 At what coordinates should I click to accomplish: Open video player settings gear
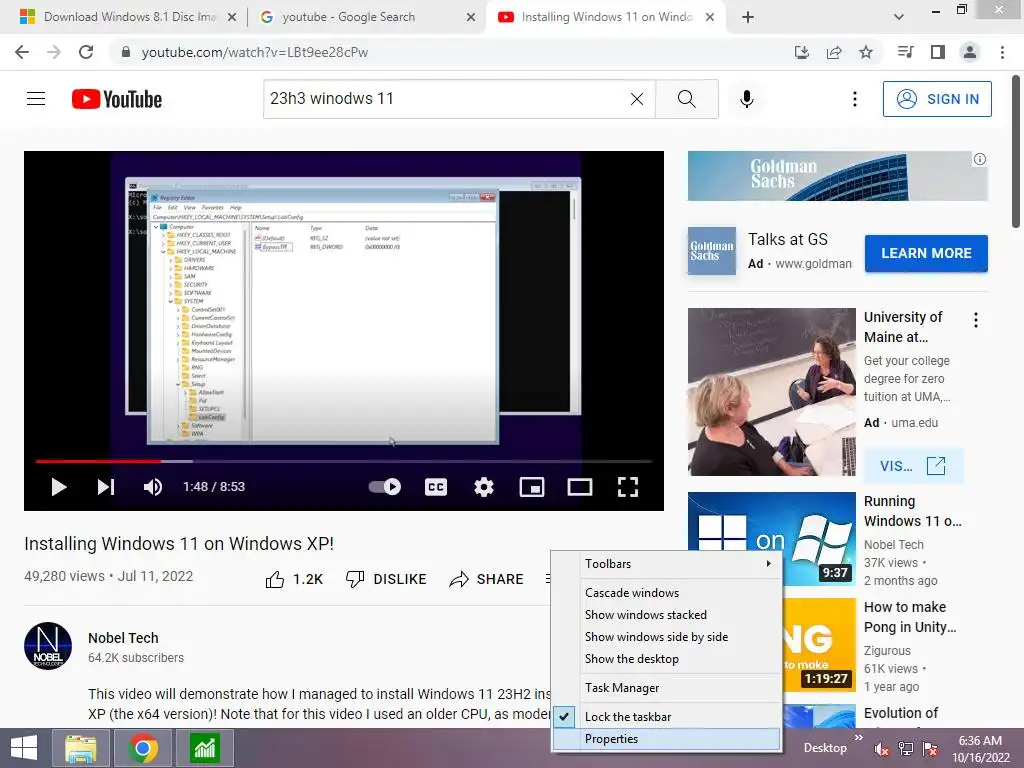point(484,487)
